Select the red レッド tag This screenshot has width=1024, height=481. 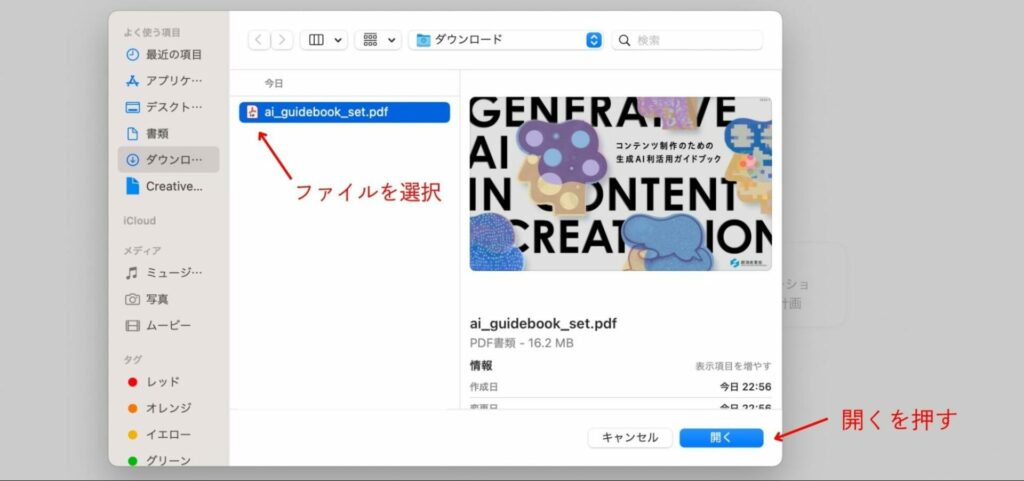tap(168, 382)
